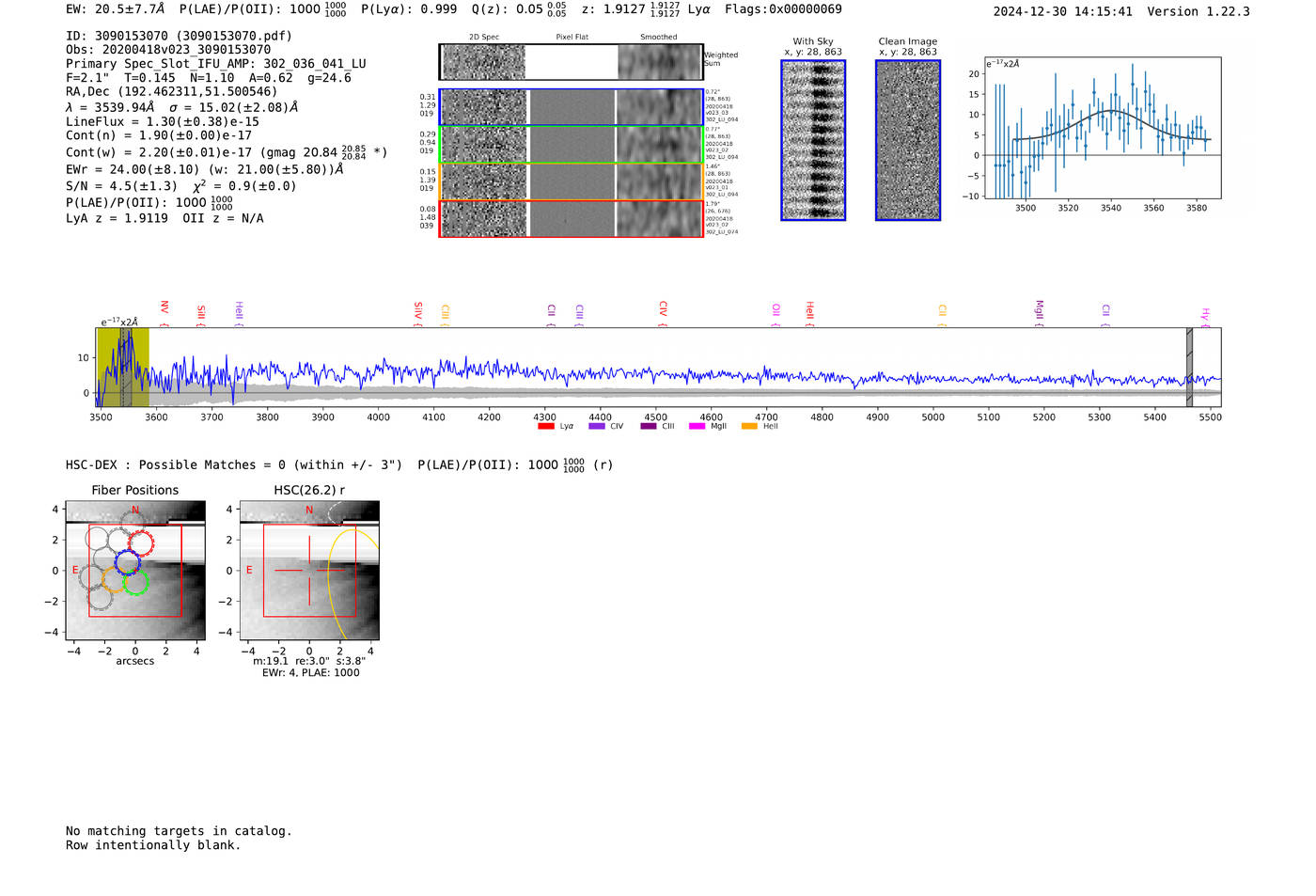Click the hatched gray band near 5450
Screen dimensions: 1316x896
1189,367
